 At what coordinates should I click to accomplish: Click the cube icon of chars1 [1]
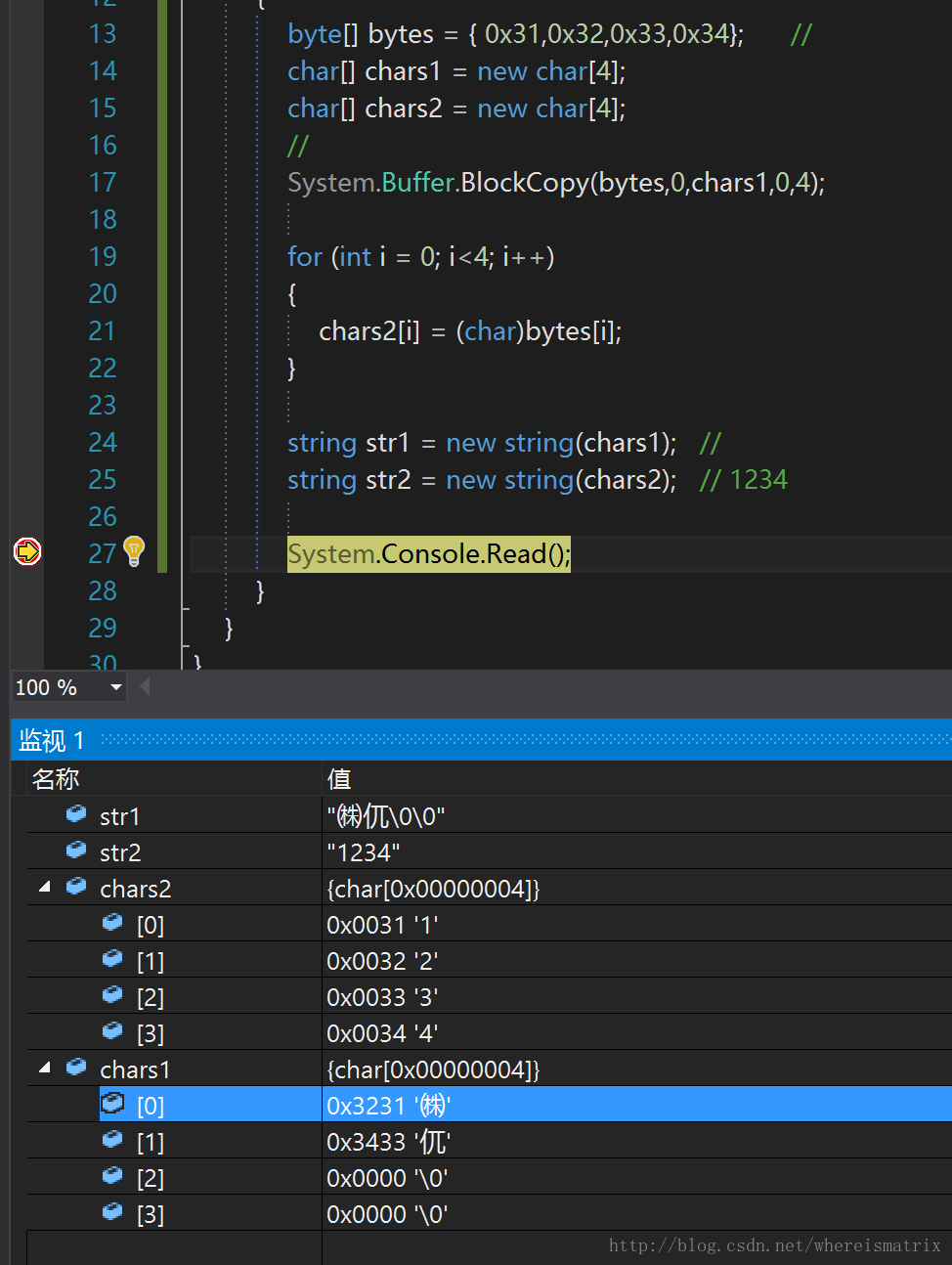113,1139
